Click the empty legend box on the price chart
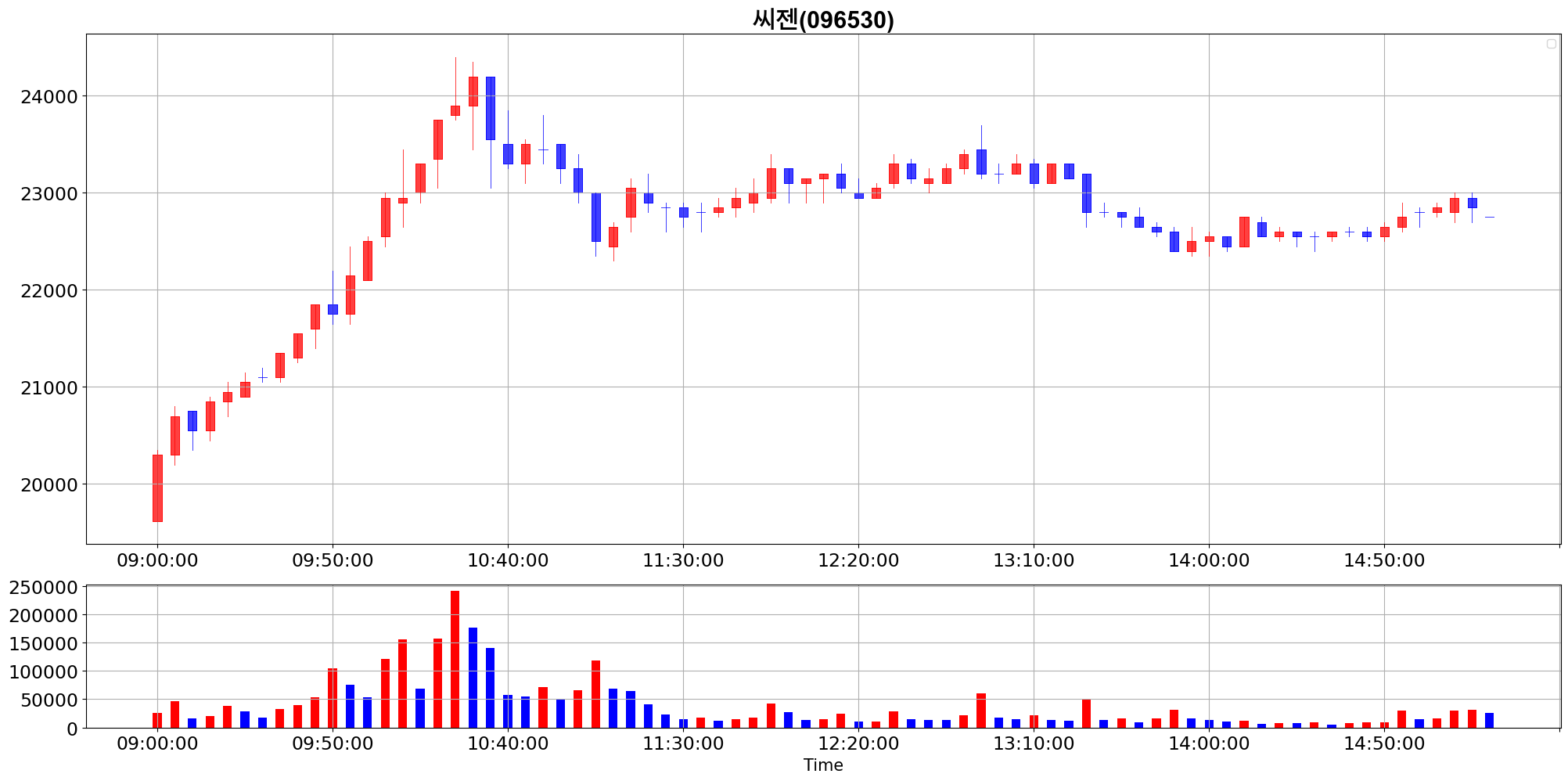1568x781 pixels. pos(1551,44)
